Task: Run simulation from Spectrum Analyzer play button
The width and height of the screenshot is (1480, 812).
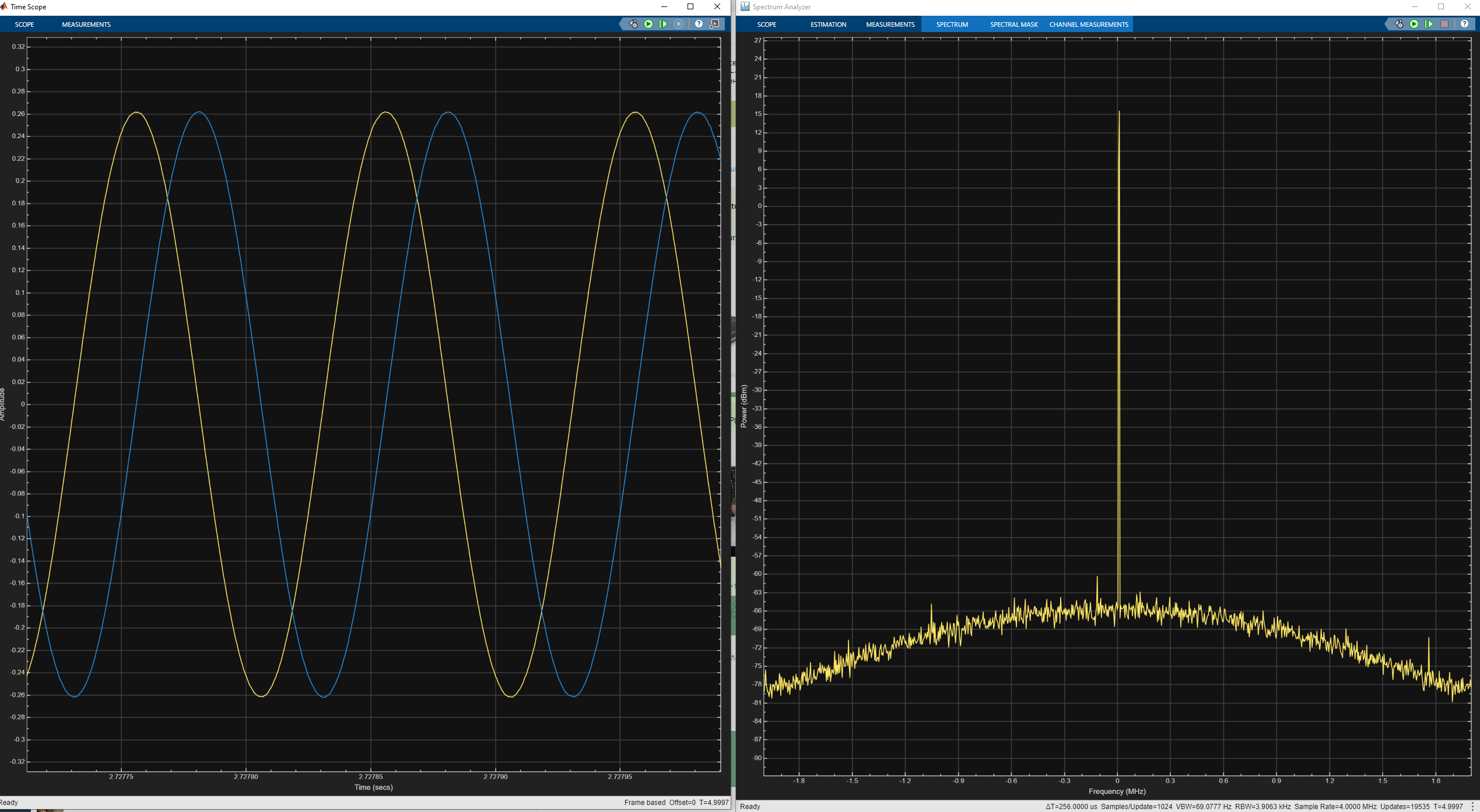Action: point(1414,24)
